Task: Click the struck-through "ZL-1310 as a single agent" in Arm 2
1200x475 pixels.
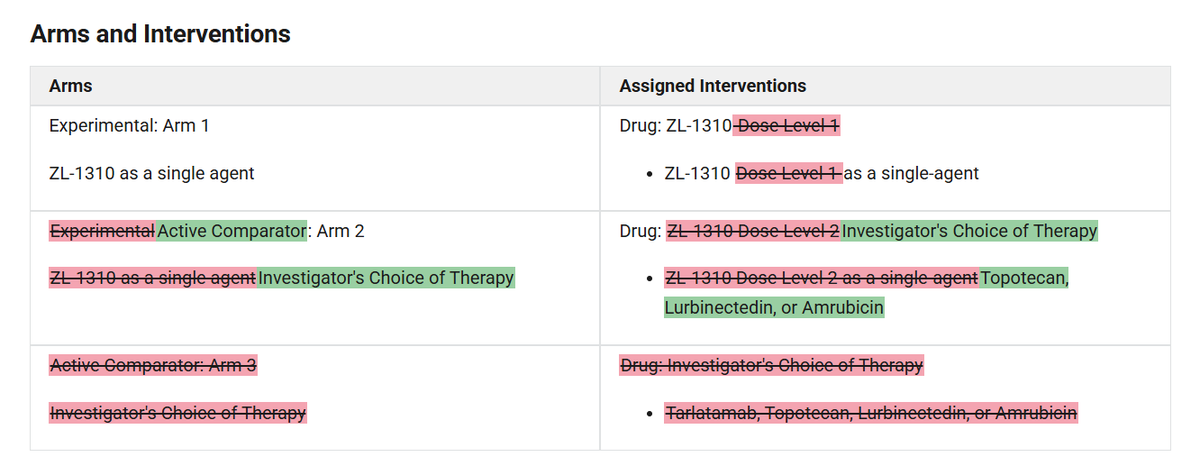Action: tap(153, 277)
